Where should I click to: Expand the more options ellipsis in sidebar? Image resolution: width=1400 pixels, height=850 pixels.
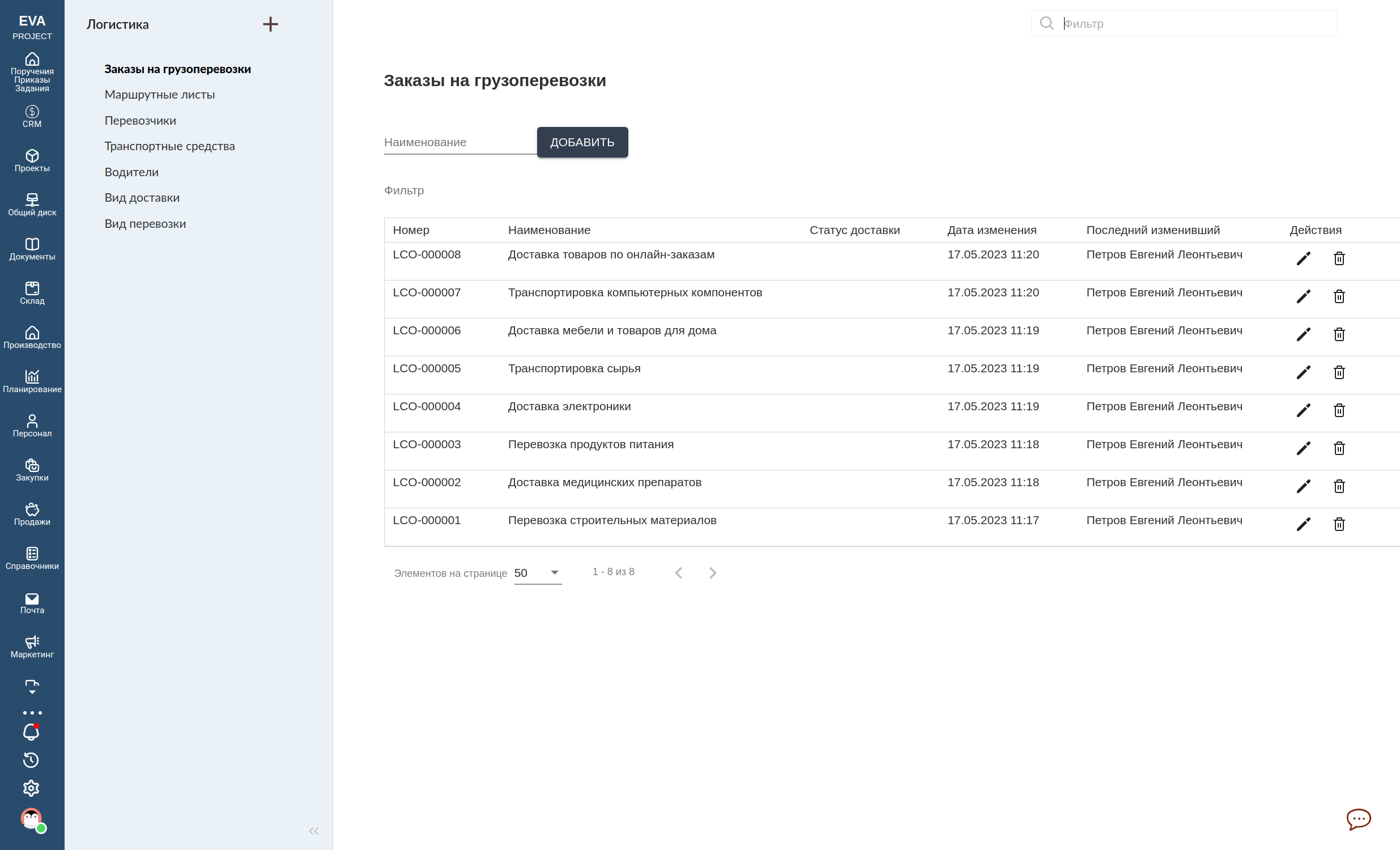[x=32, y=712]
